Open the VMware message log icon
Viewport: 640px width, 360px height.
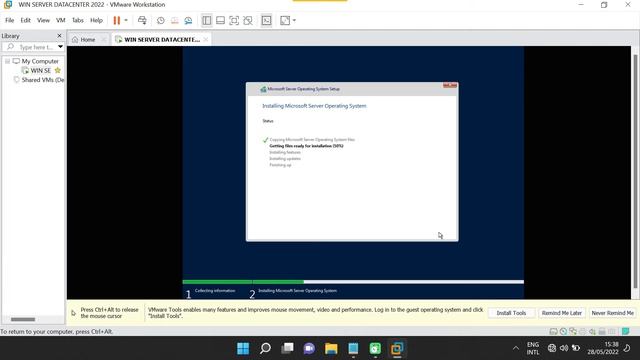tap(625, 331)
